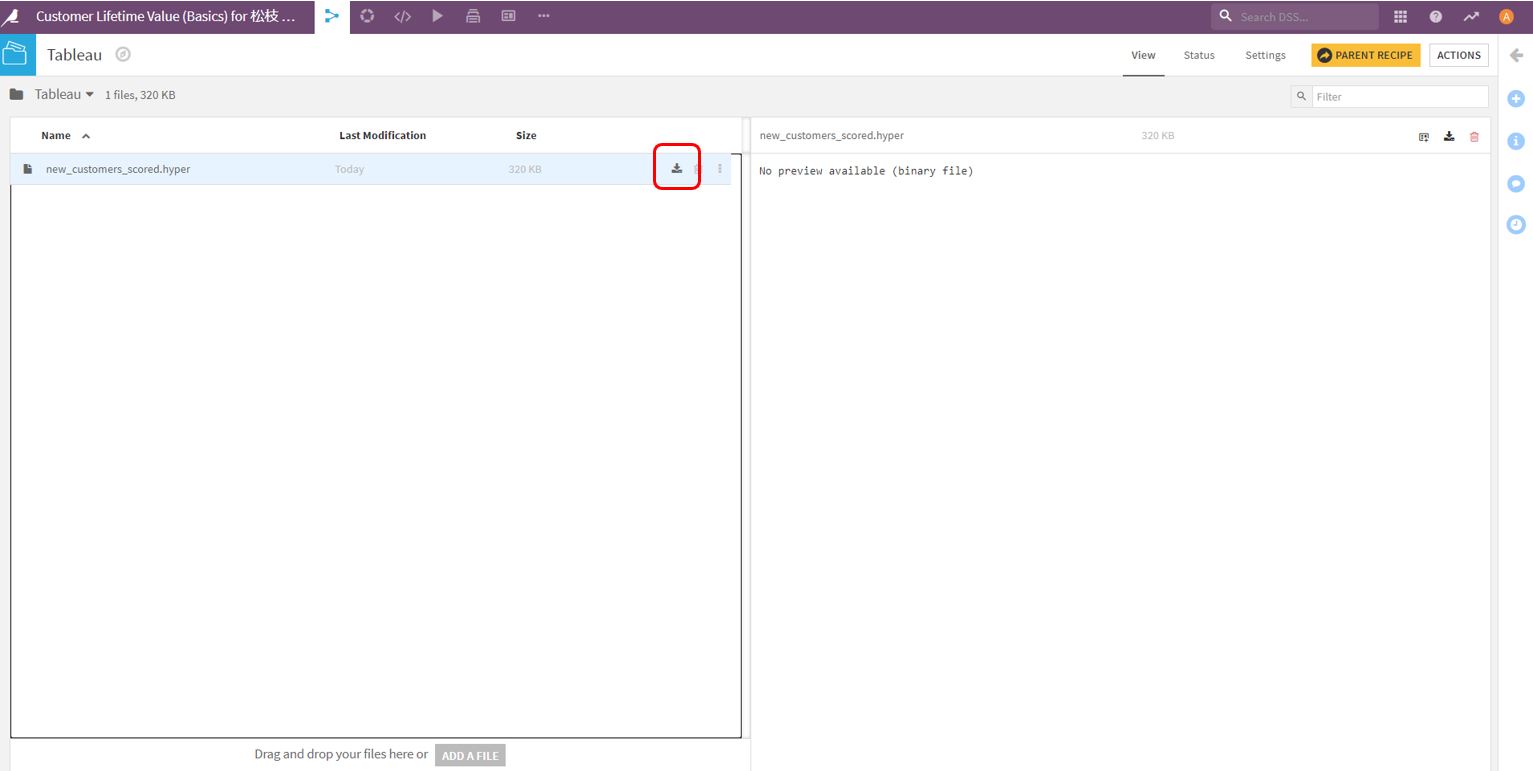Click the project title Customer Lifetime Value
Image resolution: width=1533 pixels, height=771 pixels.
(x=165, y=17)
